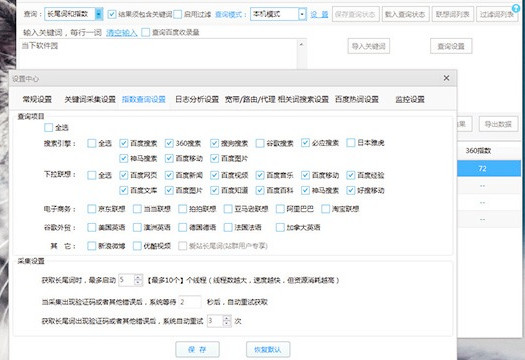Switch to 宽带/路由/代理 tab
This screenshot has width=525, height=360.
(250, 99)
